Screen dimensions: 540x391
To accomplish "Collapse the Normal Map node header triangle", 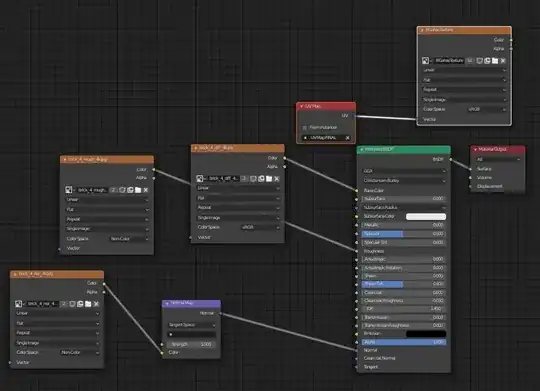I will coord(167,303).
